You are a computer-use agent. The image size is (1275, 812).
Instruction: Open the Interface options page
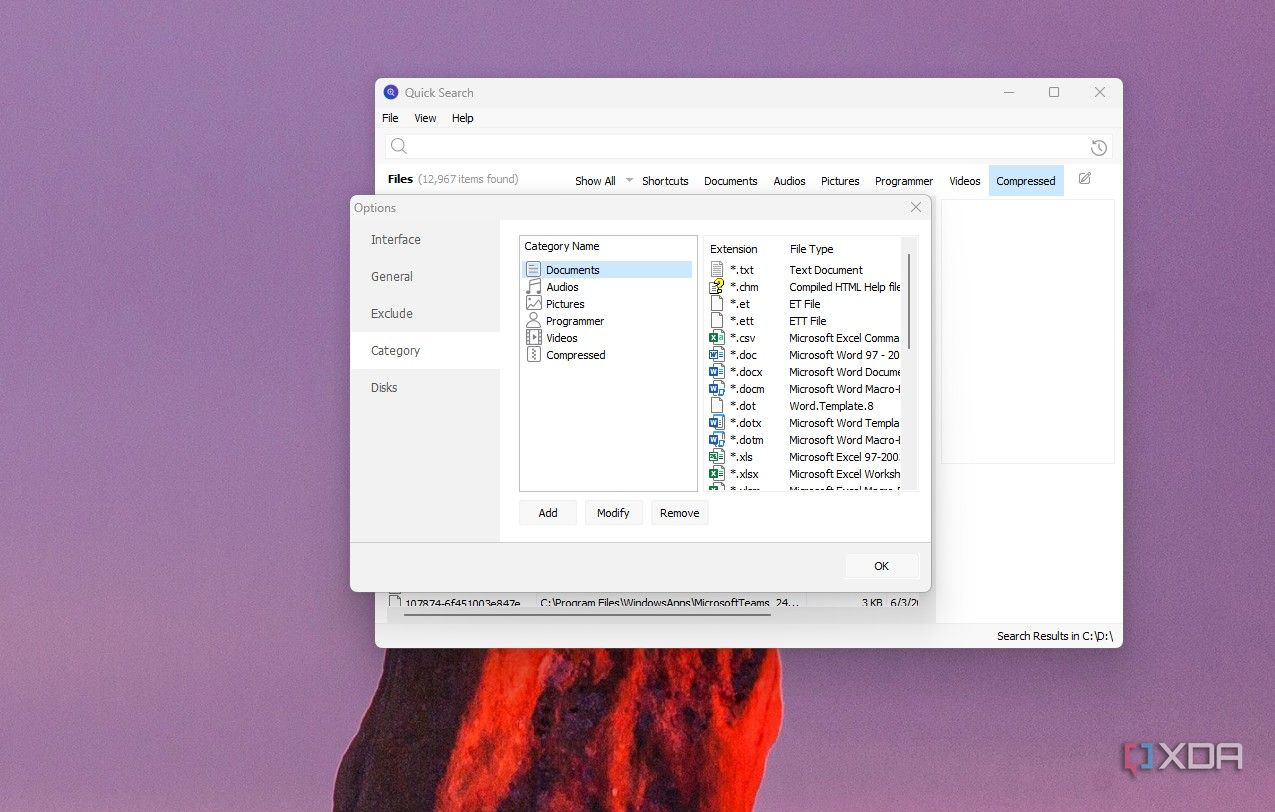pyautogui.click(x=425, y=240)
